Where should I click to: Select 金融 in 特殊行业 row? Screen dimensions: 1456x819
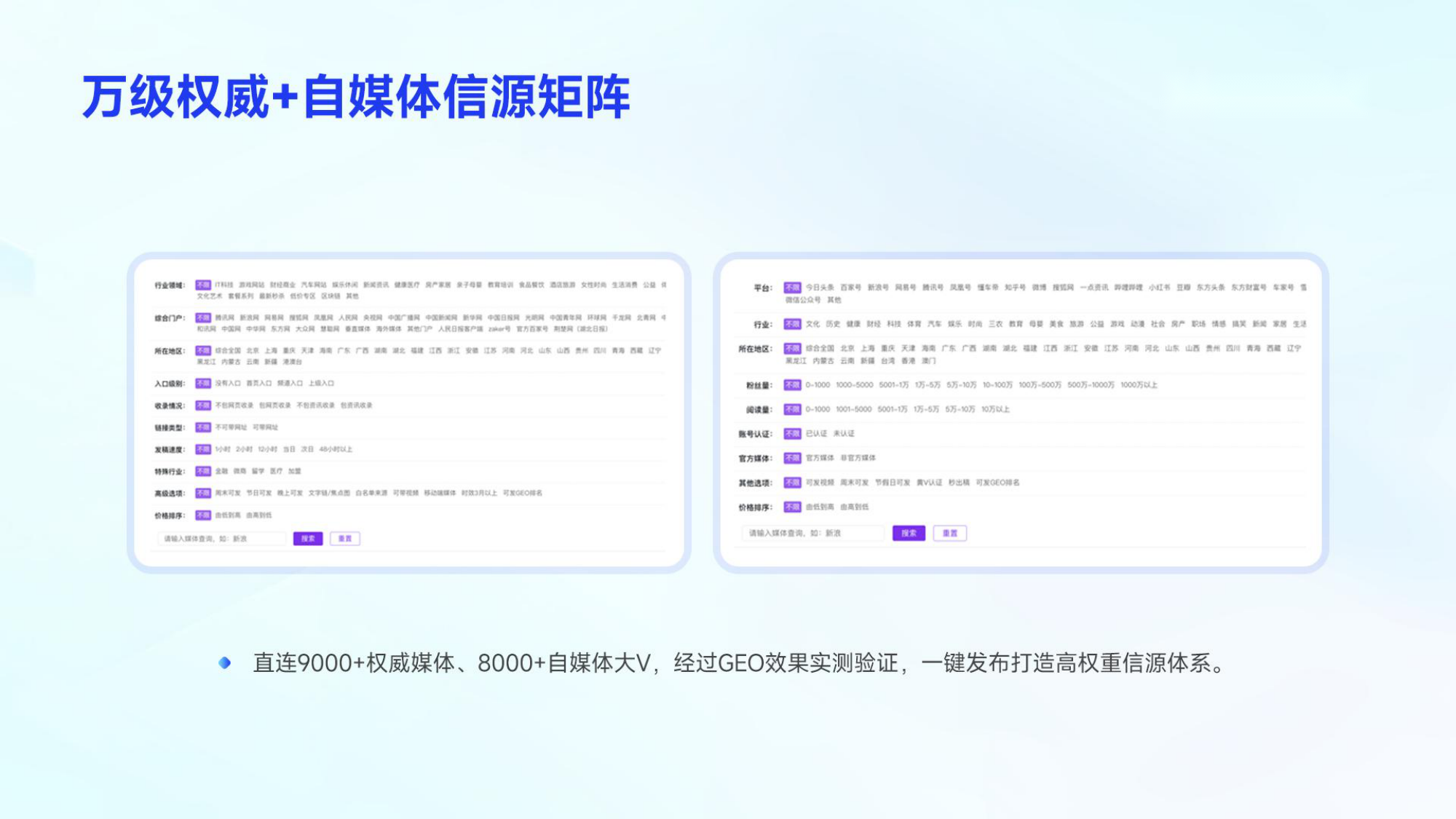(221, 471)
